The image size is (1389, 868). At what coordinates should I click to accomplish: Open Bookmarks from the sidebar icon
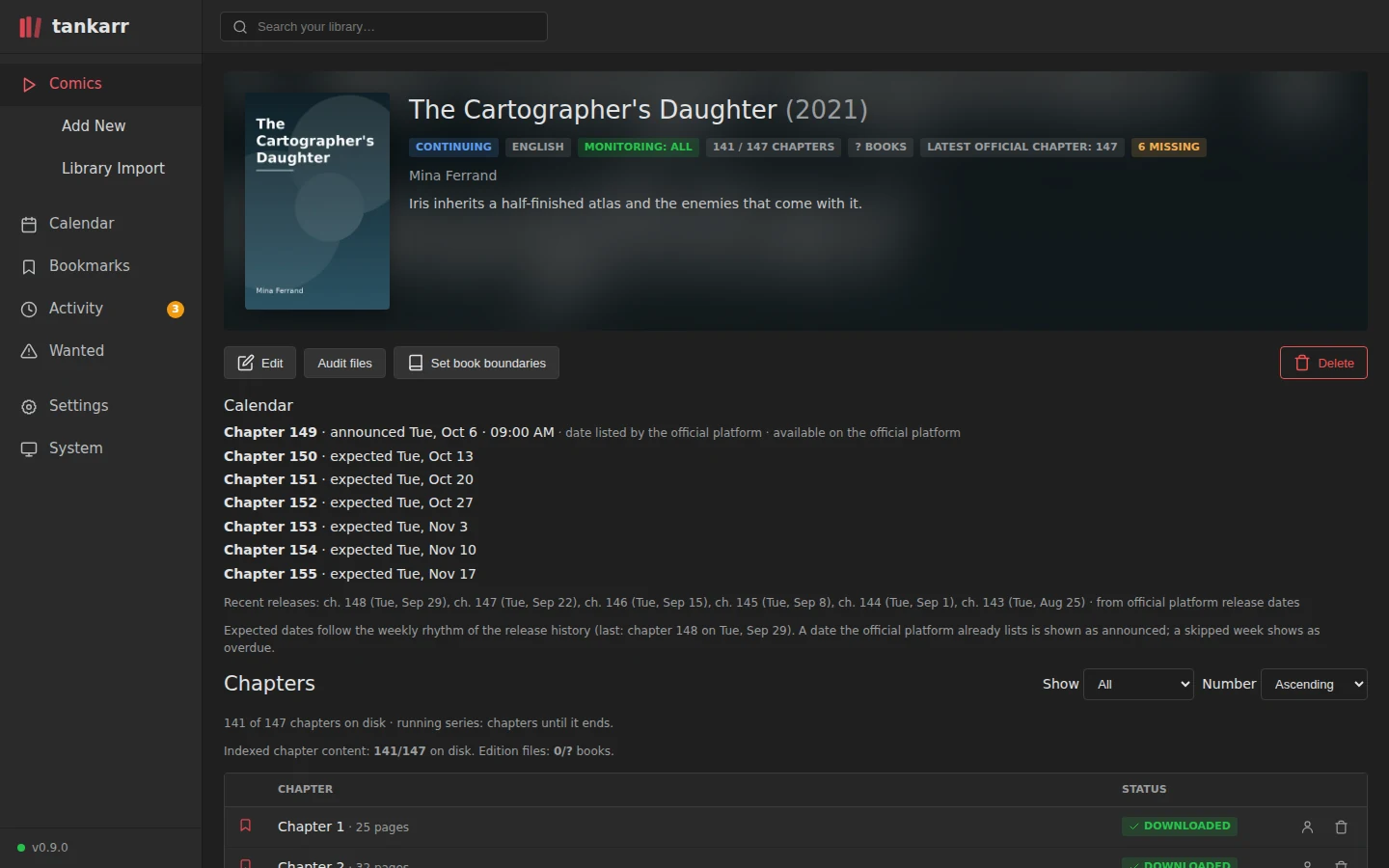point(29,266)
